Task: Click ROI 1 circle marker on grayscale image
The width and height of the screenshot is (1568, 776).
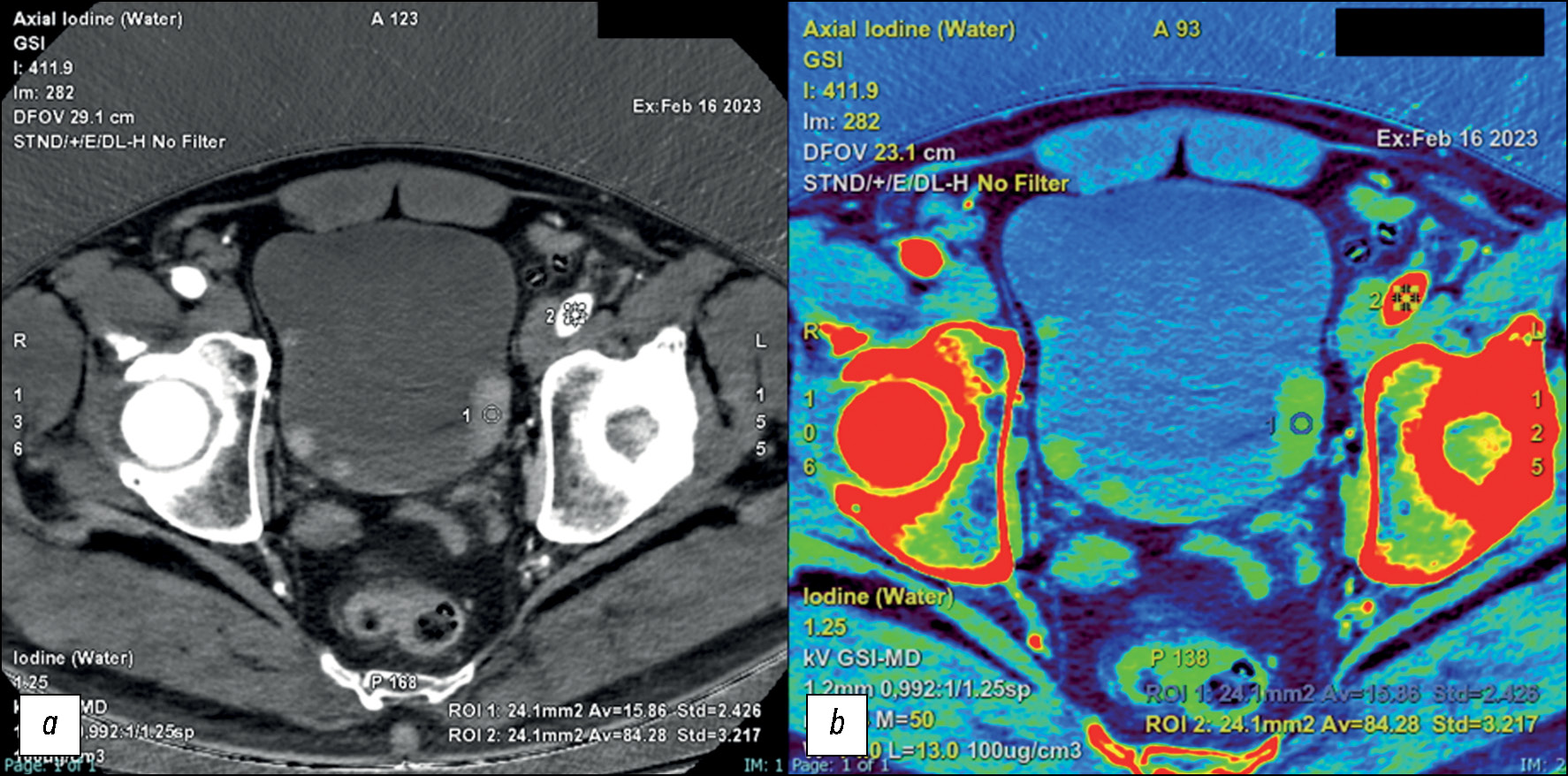Action: tap(492, 415)
